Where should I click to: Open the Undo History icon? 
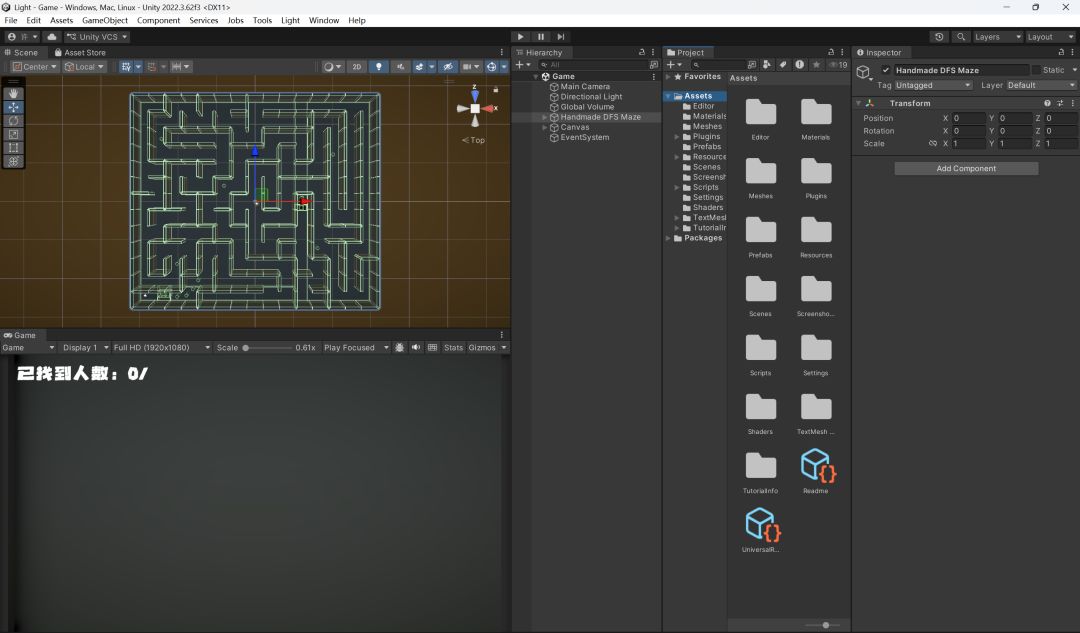pos(939,37)
